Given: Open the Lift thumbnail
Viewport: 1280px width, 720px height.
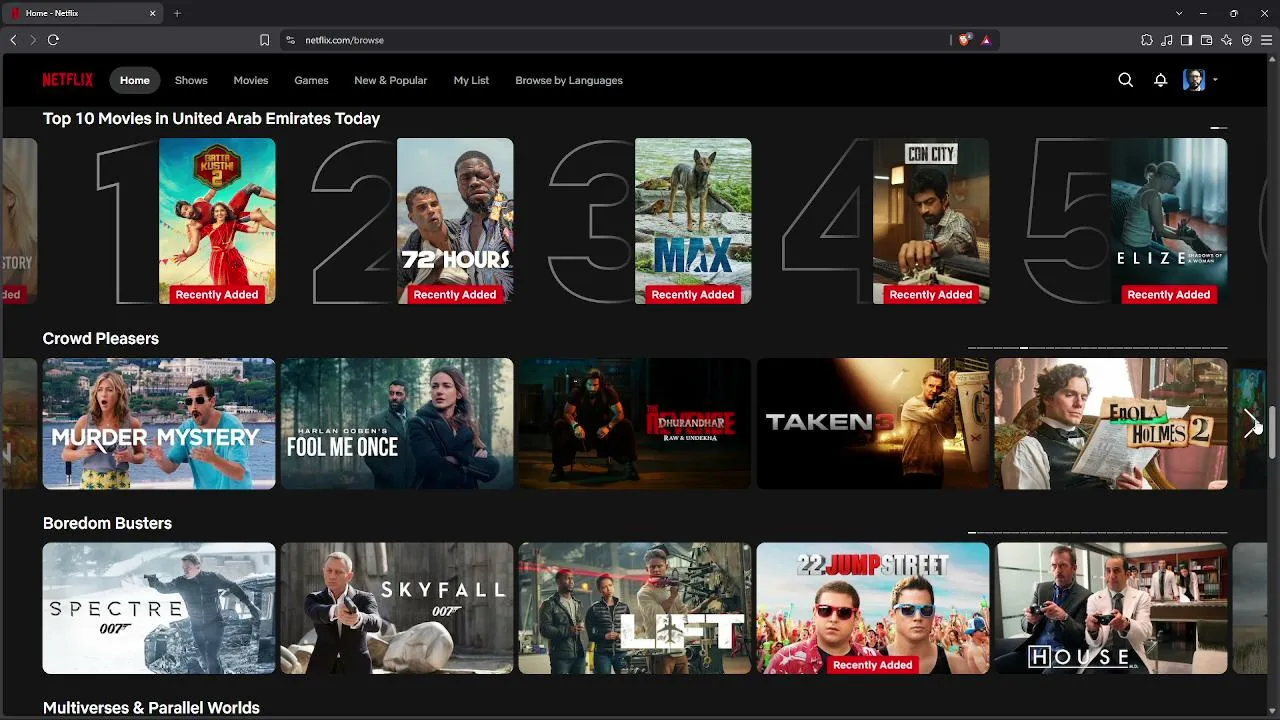Looking at the screenshot, I should point(635,608).
